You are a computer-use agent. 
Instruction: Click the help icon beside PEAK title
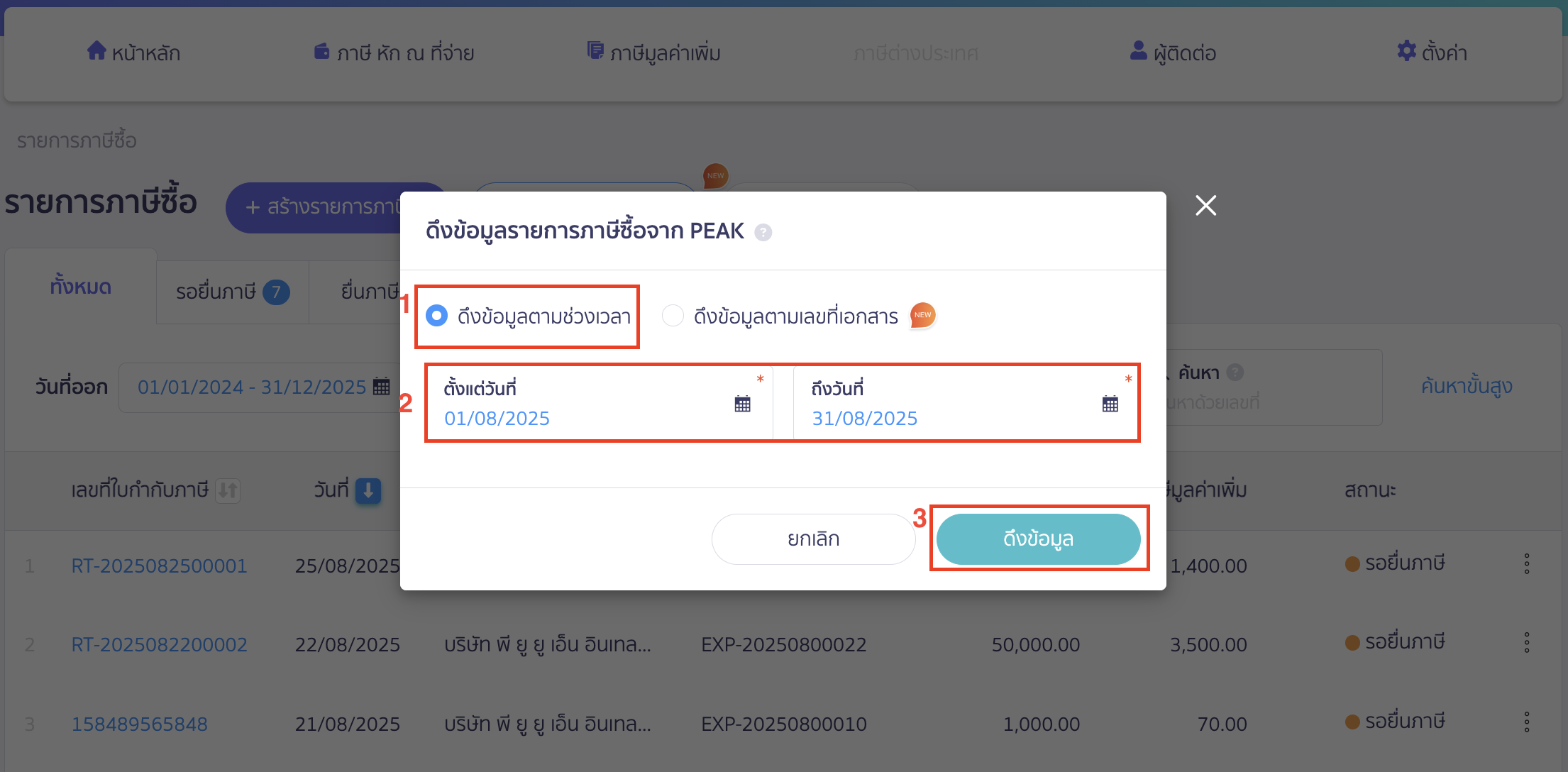point(763,232)
